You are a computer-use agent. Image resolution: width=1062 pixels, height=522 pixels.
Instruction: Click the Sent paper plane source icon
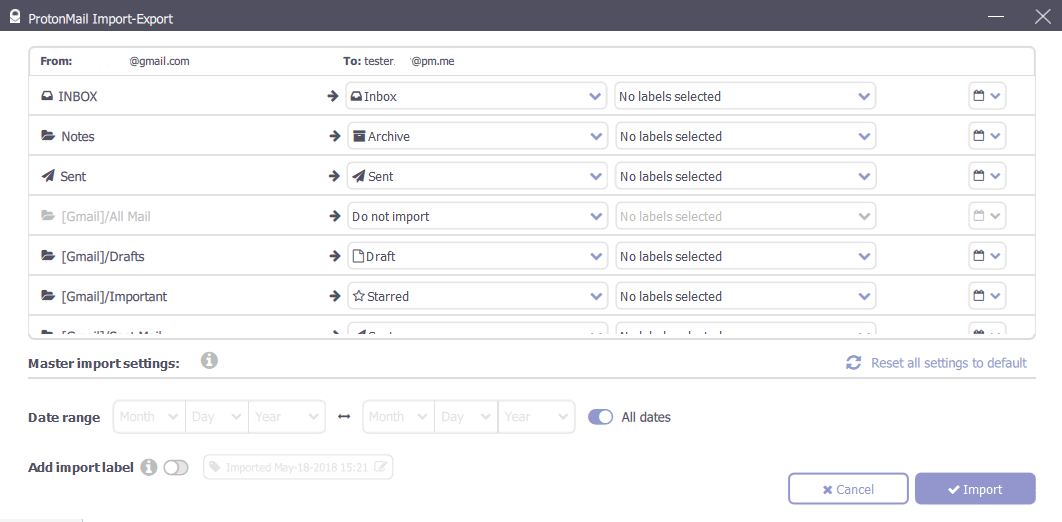[x=47, y=176]
